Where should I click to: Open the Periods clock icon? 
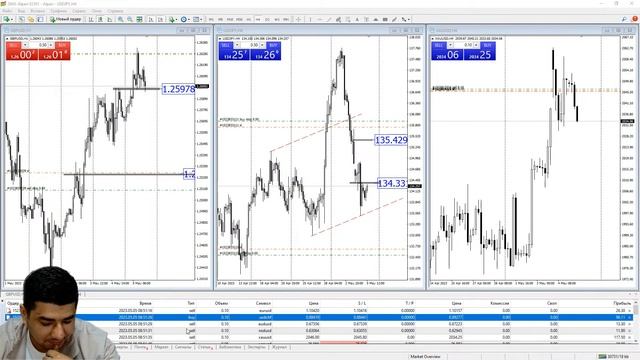[x=184, y=19]
